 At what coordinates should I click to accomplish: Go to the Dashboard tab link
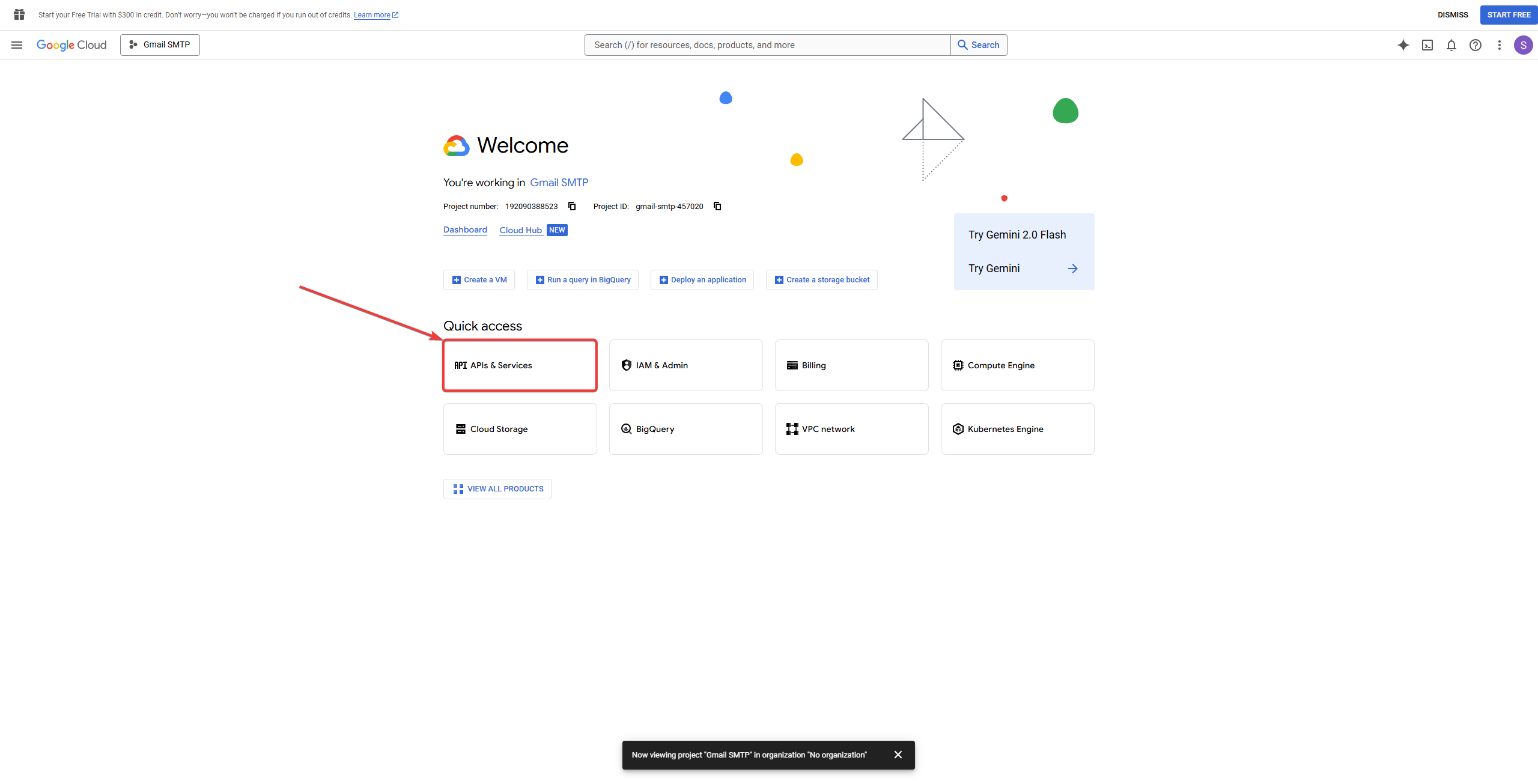click(465, 230)
